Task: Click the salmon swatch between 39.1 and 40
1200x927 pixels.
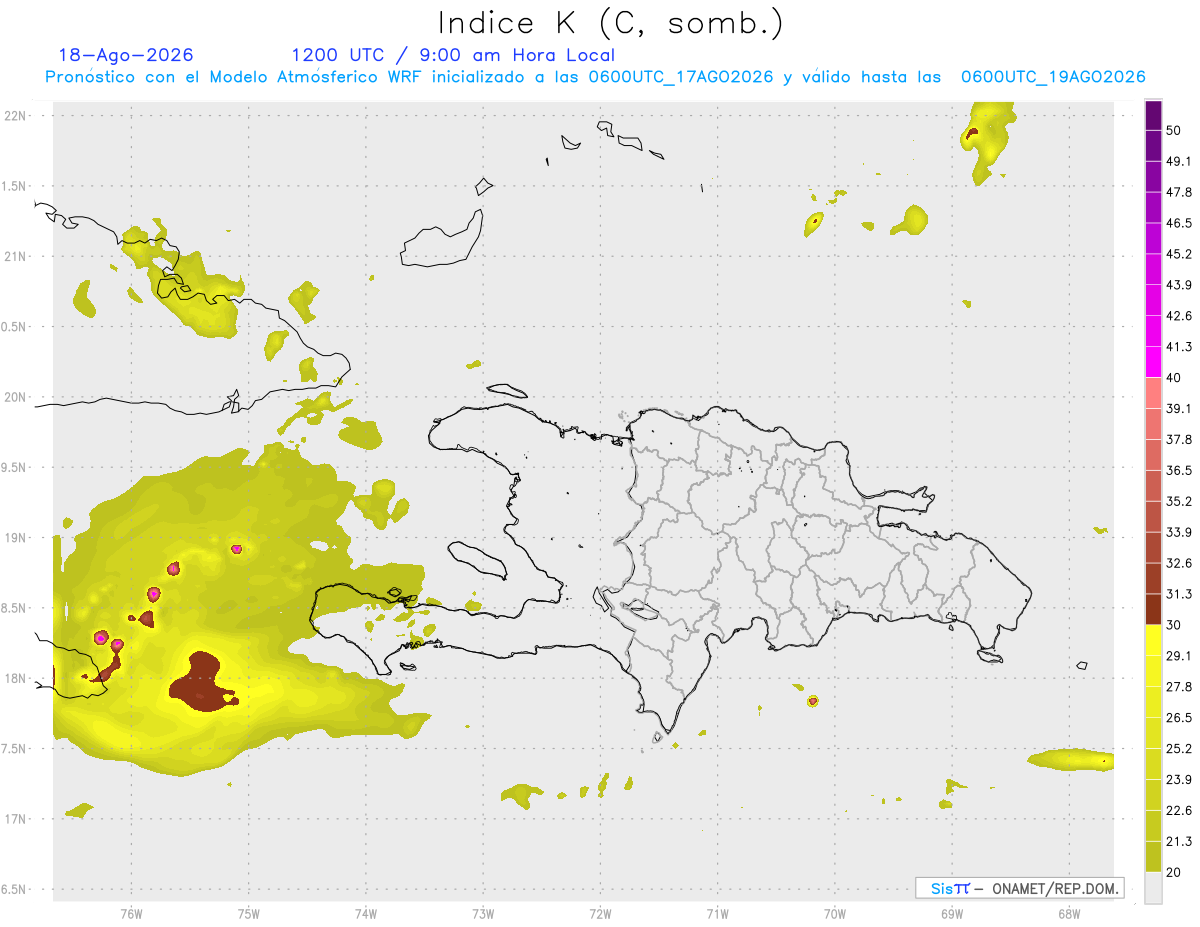Action: pos(1153,393)
